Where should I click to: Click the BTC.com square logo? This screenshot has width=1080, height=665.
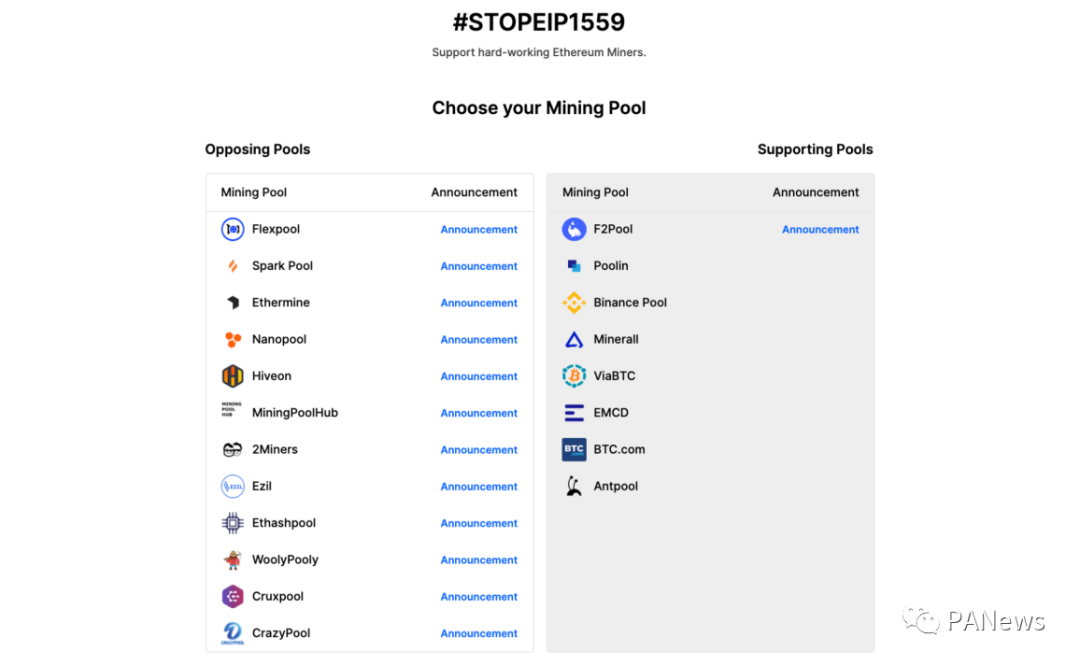(574, 449)
